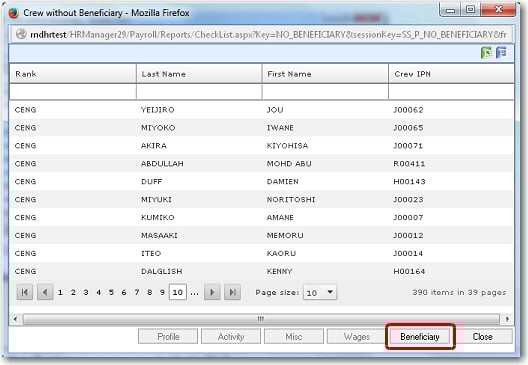Viewport: 528px width, 365px height.
Task: Export the list to Excel icon
Action: pos(486,53)
